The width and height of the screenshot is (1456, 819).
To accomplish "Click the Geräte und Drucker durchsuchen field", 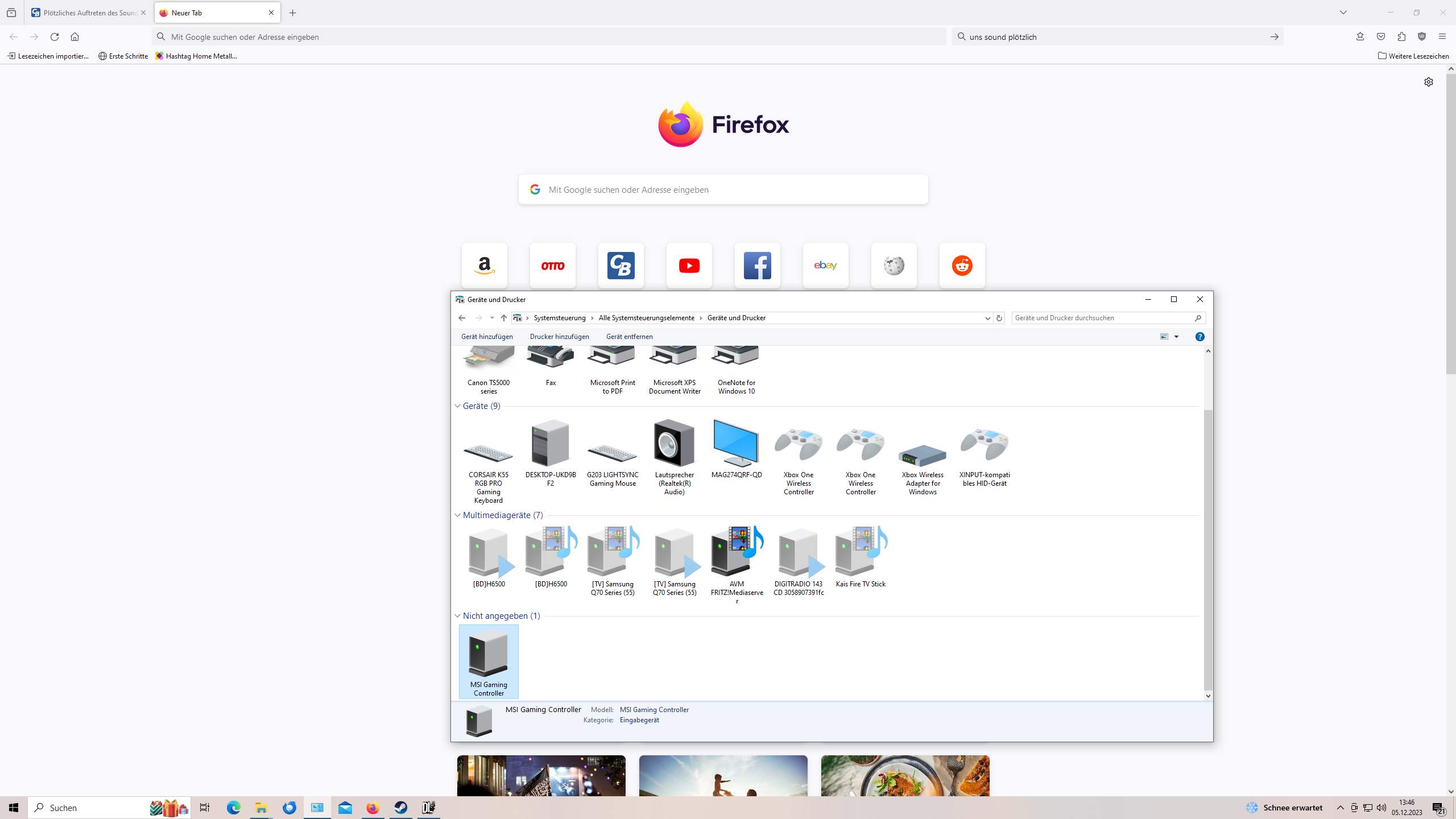I will tap(1102, 318).
